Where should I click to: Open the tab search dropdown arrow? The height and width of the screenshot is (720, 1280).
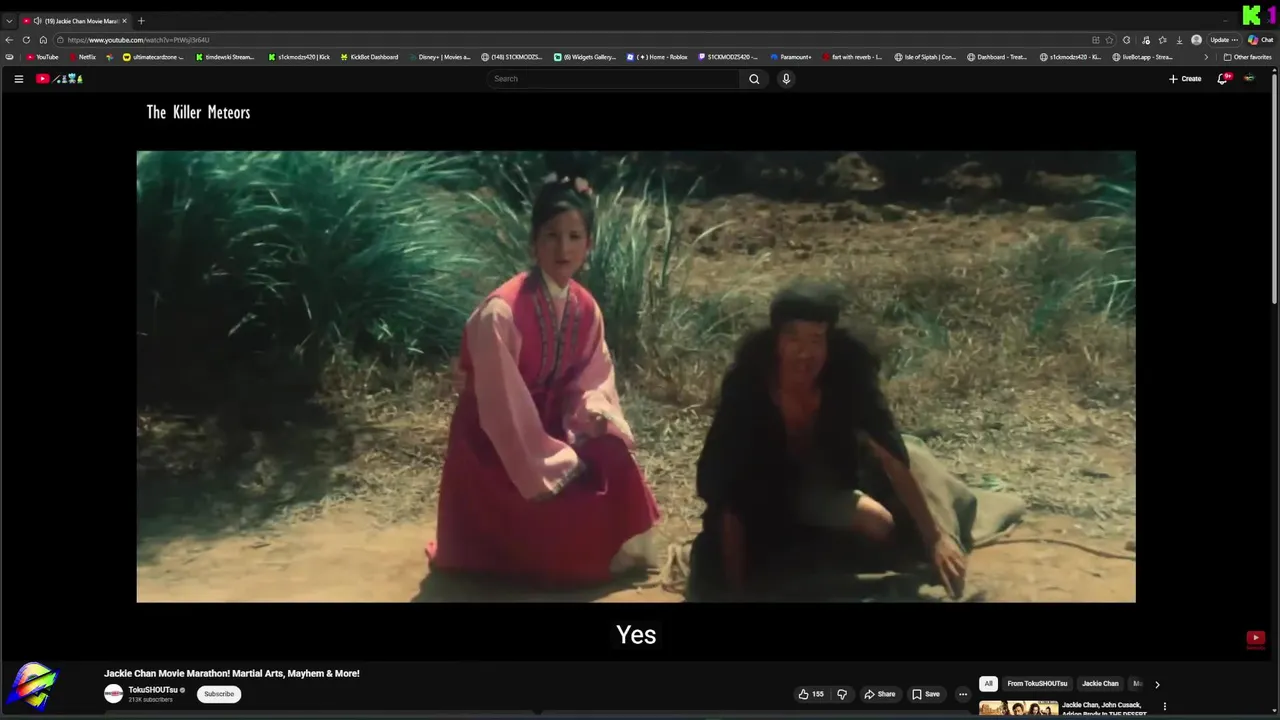(x=9, y=21)
